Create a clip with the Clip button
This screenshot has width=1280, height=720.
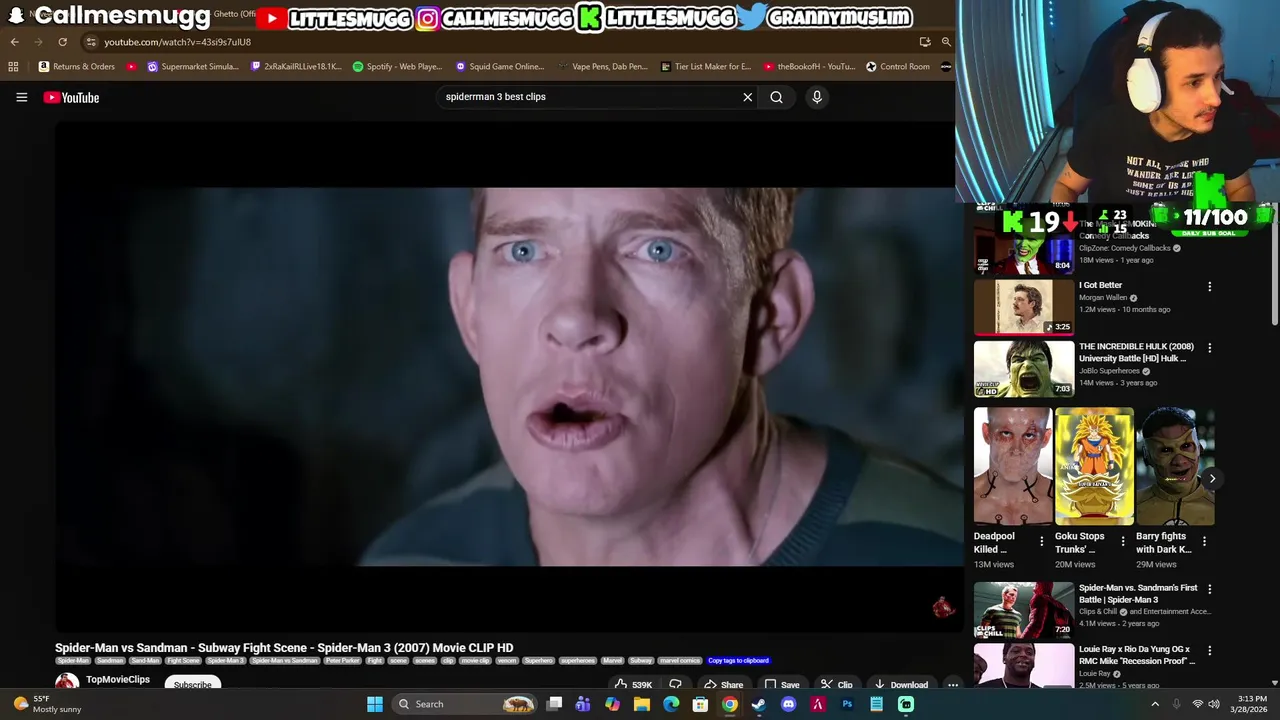837,684
